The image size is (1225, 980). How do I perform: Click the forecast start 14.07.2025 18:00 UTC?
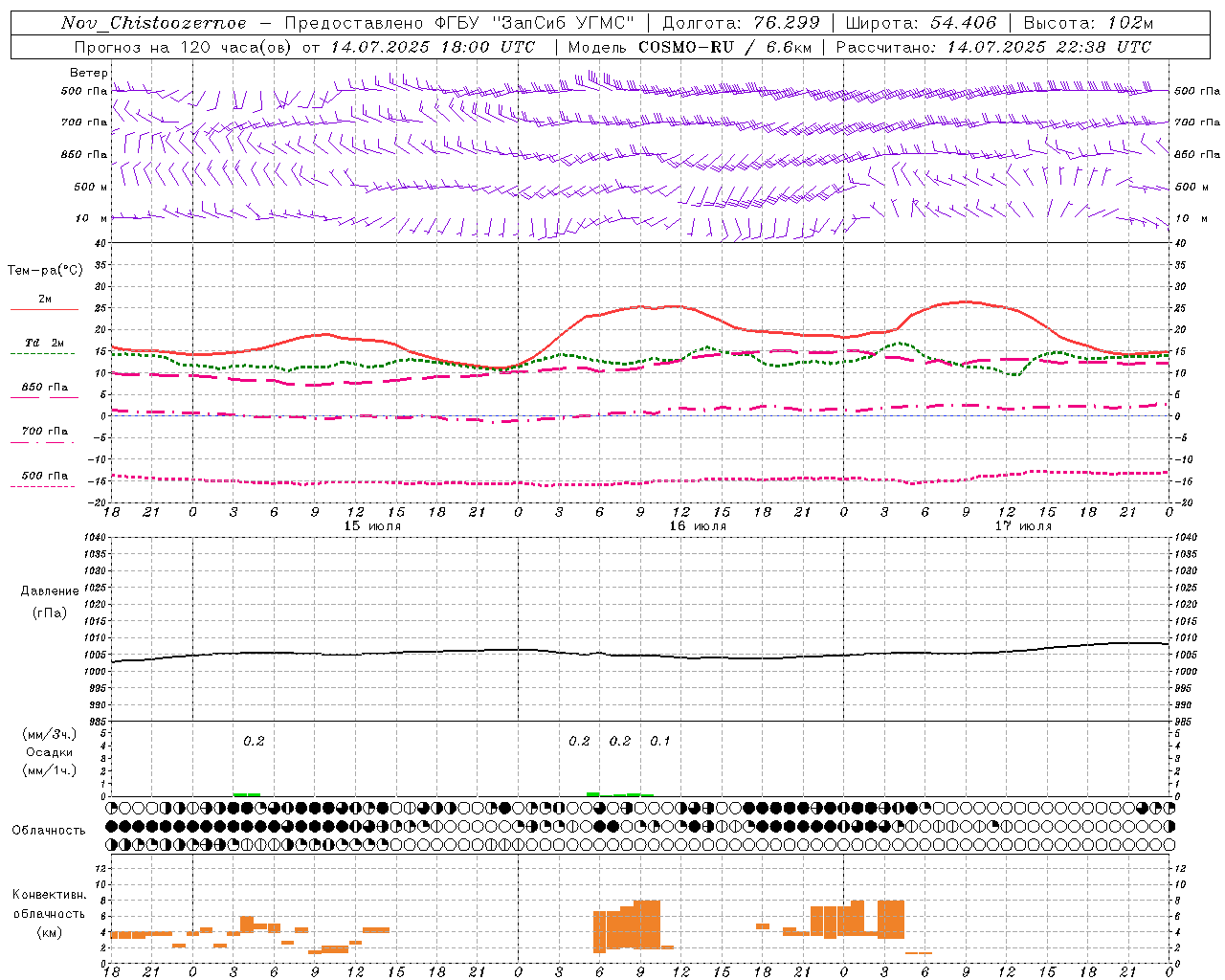tap(433, 47)
